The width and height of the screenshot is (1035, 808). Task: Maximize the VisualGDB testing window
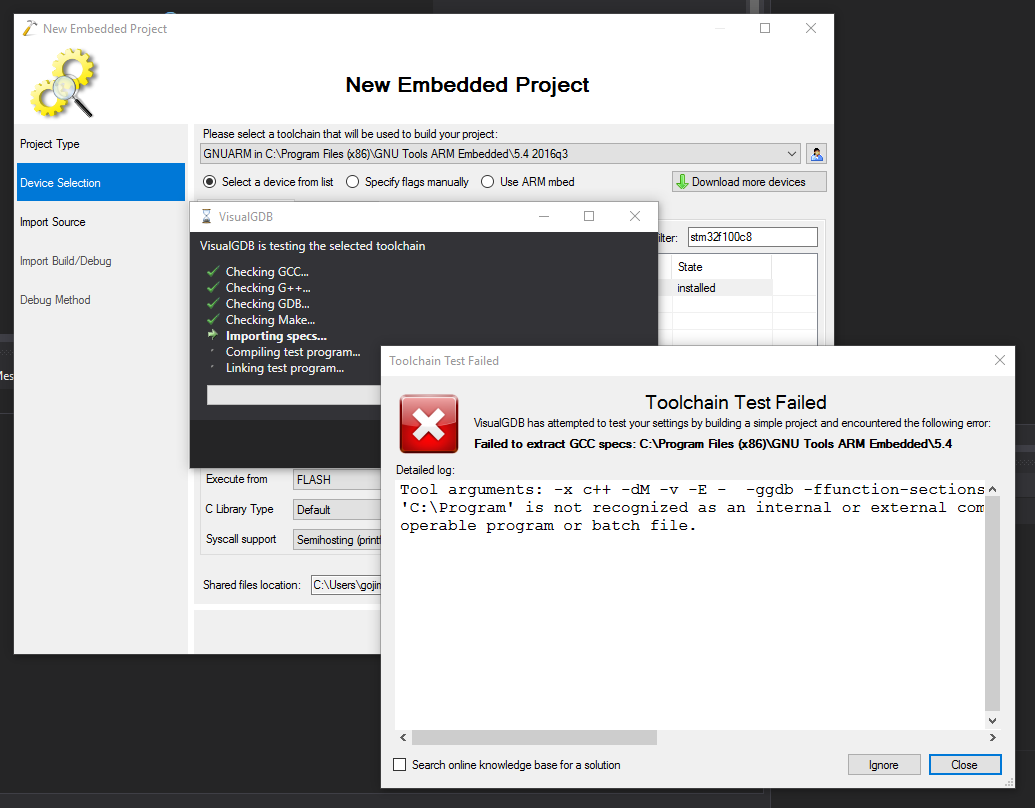(589, 216)
